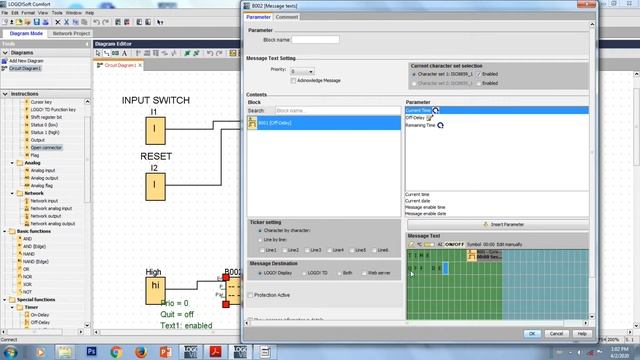The image size is (640, 360).
Task: Click the Add New Diagram icon
Action: [4, 61]
